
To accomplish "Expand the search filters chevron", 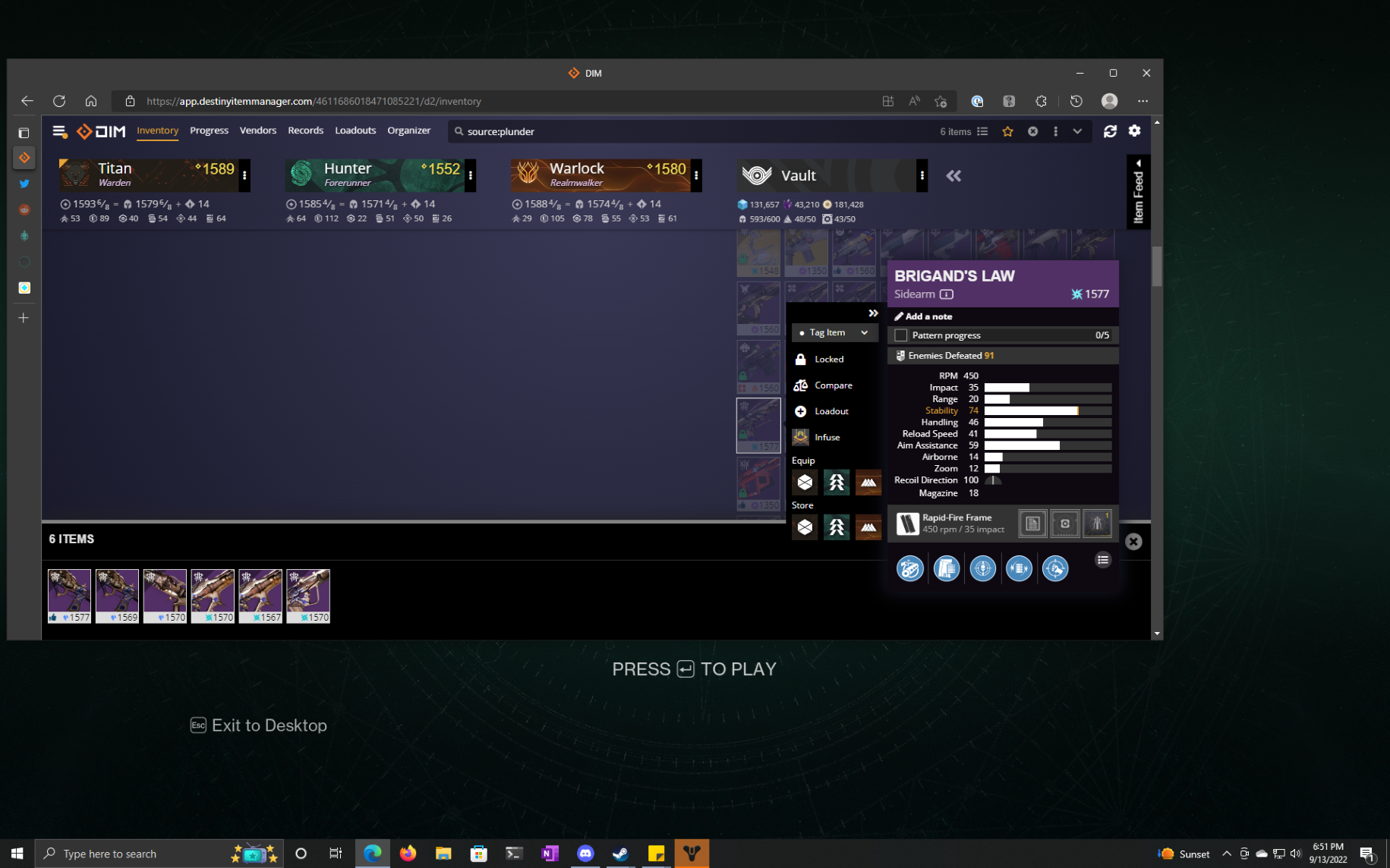I will pos(1077,131).
